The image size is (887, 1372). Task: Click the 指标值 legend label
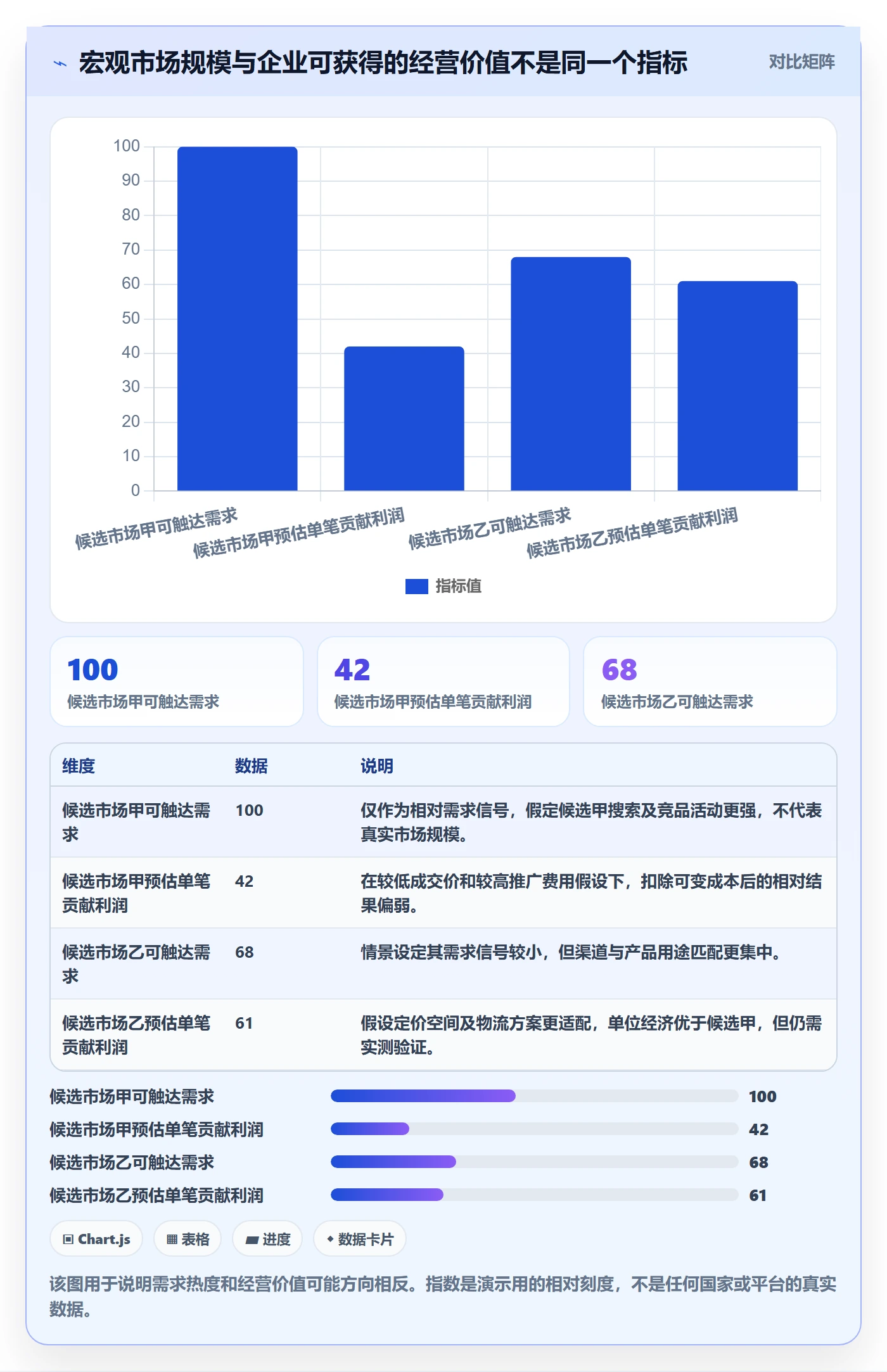pos(458,587)
